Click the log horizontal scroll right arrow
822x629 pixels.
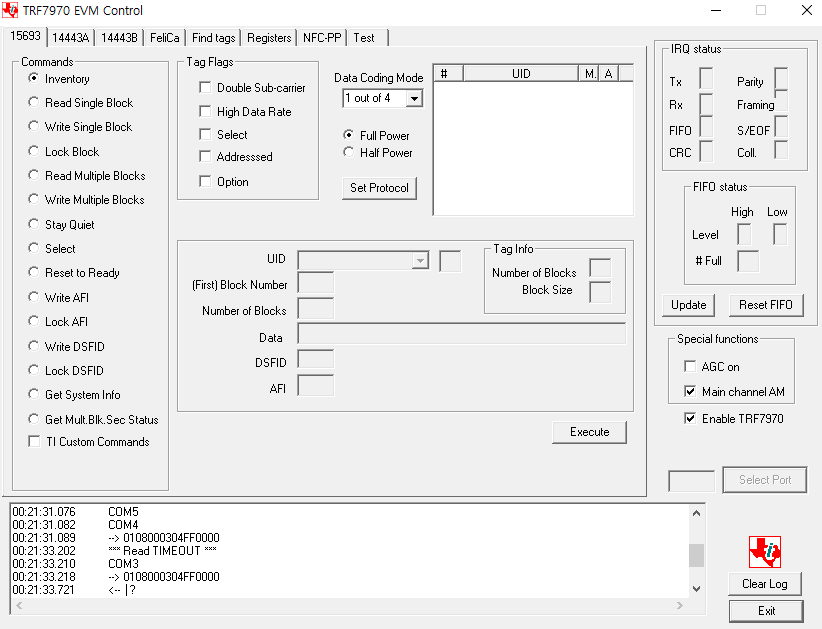[x=679, y=605]
